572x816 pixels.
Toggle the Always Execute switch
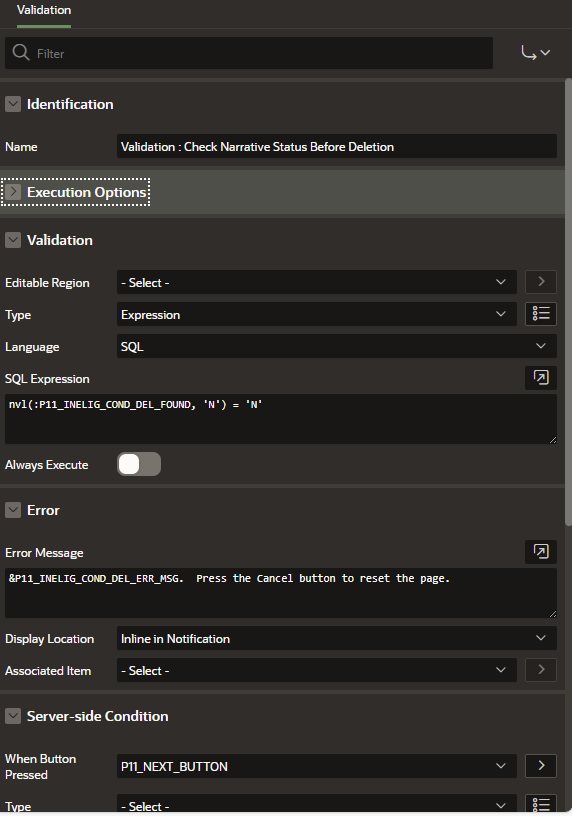coord(139,464)
